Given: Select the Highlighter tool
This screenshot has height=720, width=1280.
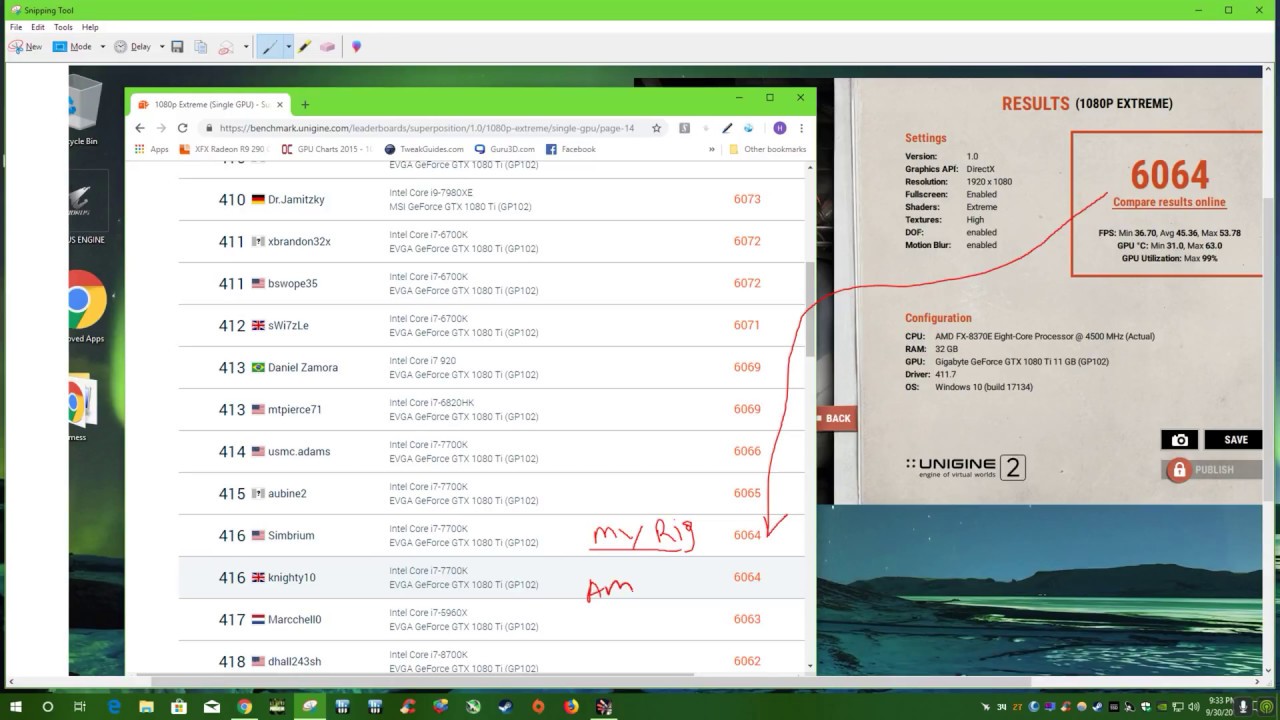Looking at the screenshot, I should click(305, 47).
